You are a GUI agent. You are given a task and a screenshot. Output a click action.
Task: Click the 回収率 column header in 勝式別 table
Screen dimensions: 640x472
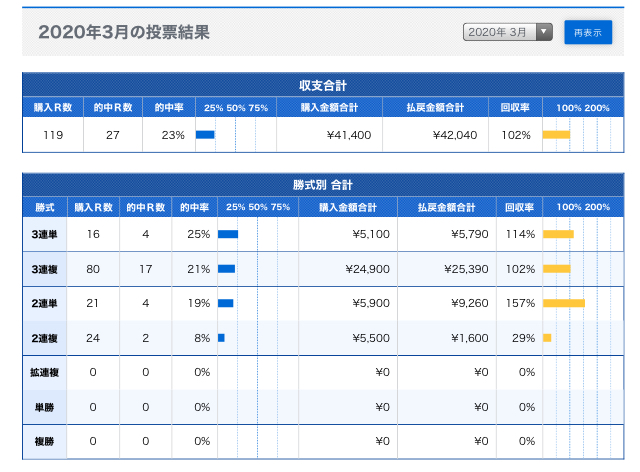point(519,207)
